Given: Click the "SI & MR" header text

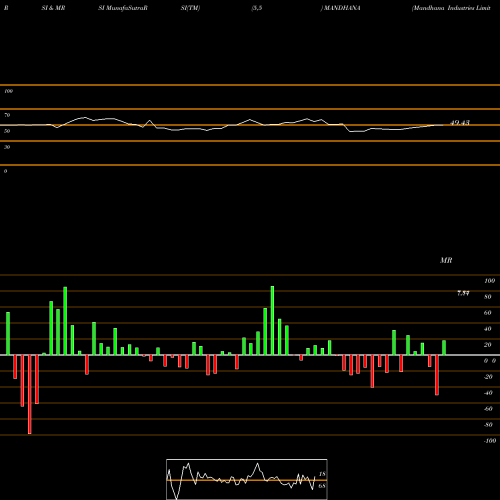Looking at the screenshot, I should pos(53,8).
